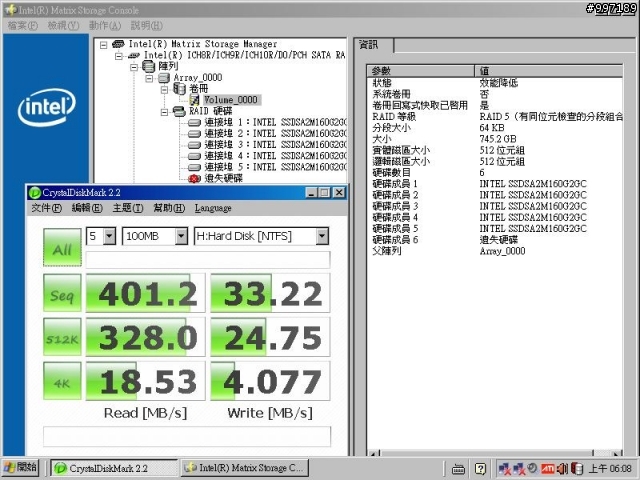Click the Matrix Storage Console title bar icon
640x480 pixels.
click(11, 10)
